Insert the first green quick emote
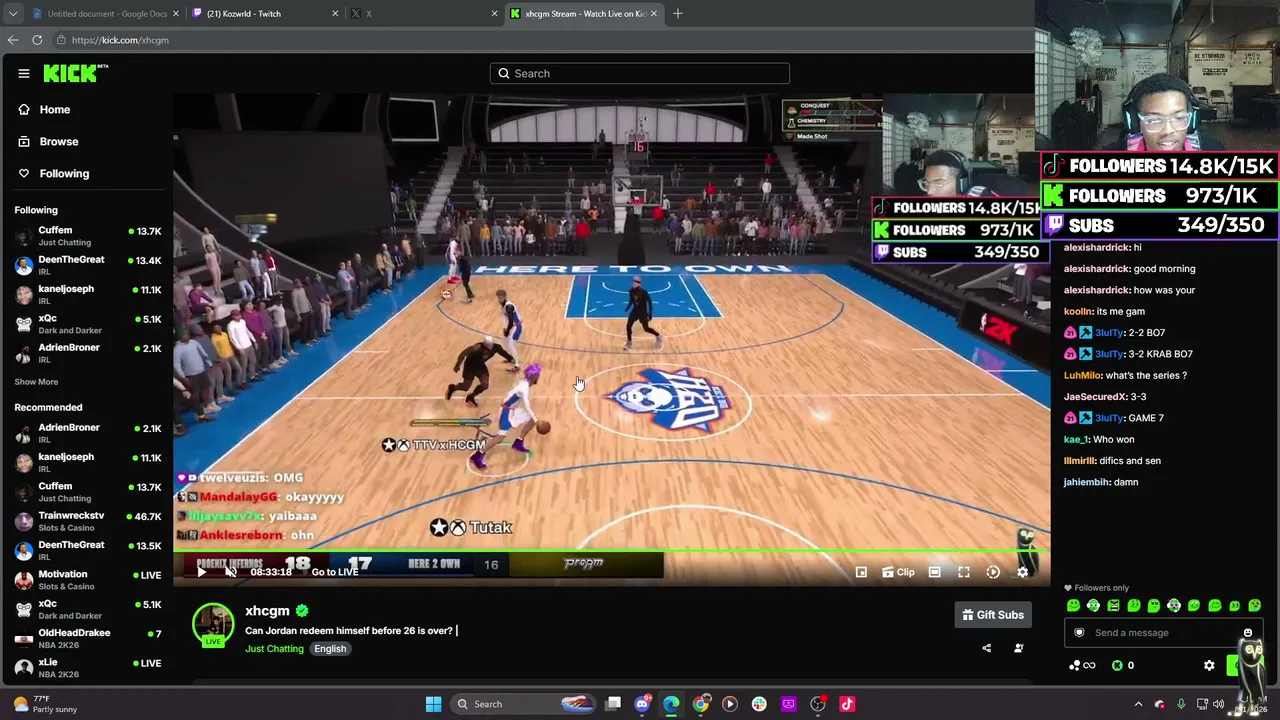Screen dimensions: 1280x720 (x=1073, y=605)
